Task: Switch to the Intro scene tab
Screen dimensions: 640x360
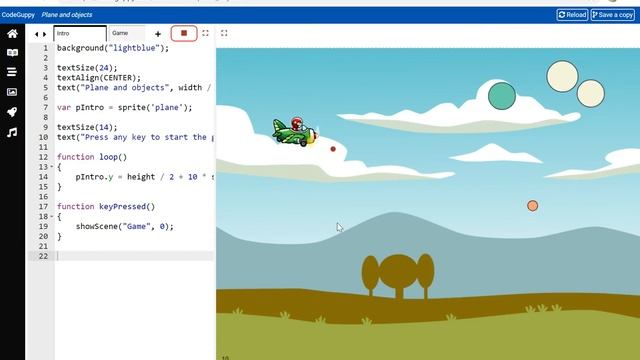Action: click(x=80, y=33)
